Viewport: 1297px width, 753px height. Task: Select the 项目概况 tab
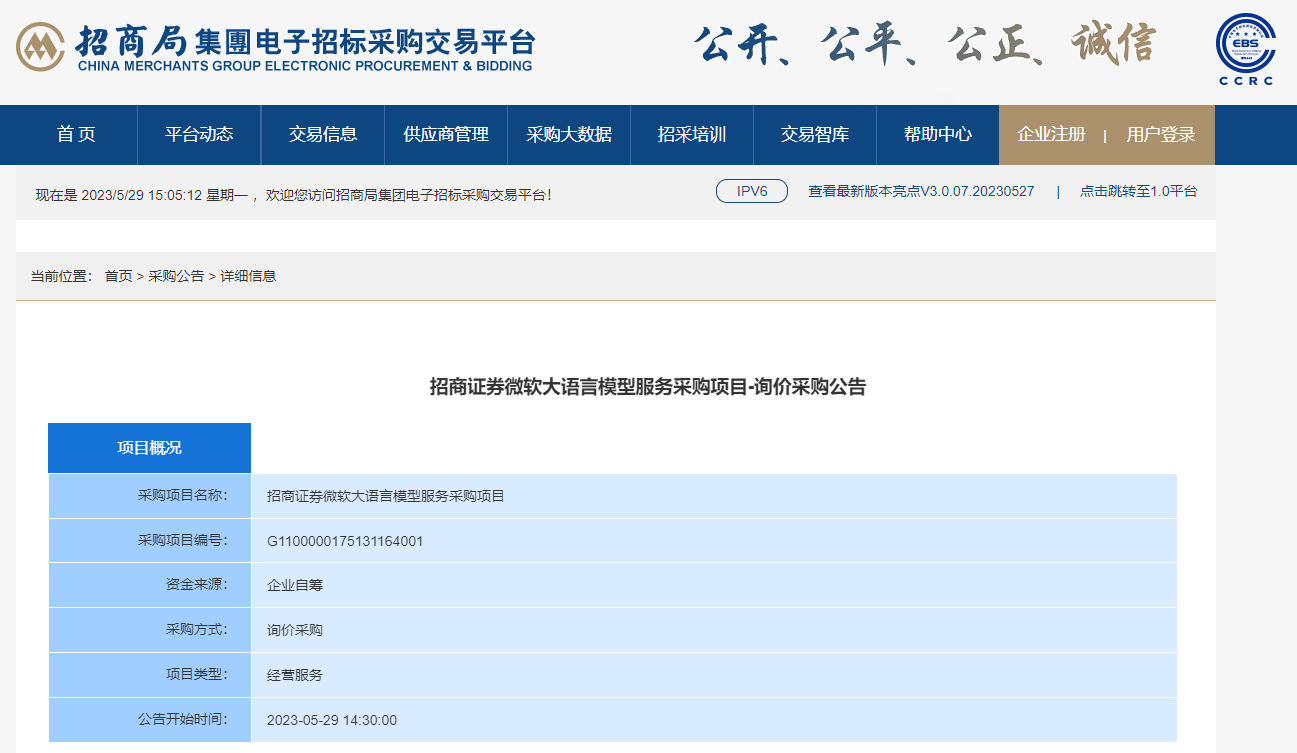pyautogui.click(x=150, y=448)
